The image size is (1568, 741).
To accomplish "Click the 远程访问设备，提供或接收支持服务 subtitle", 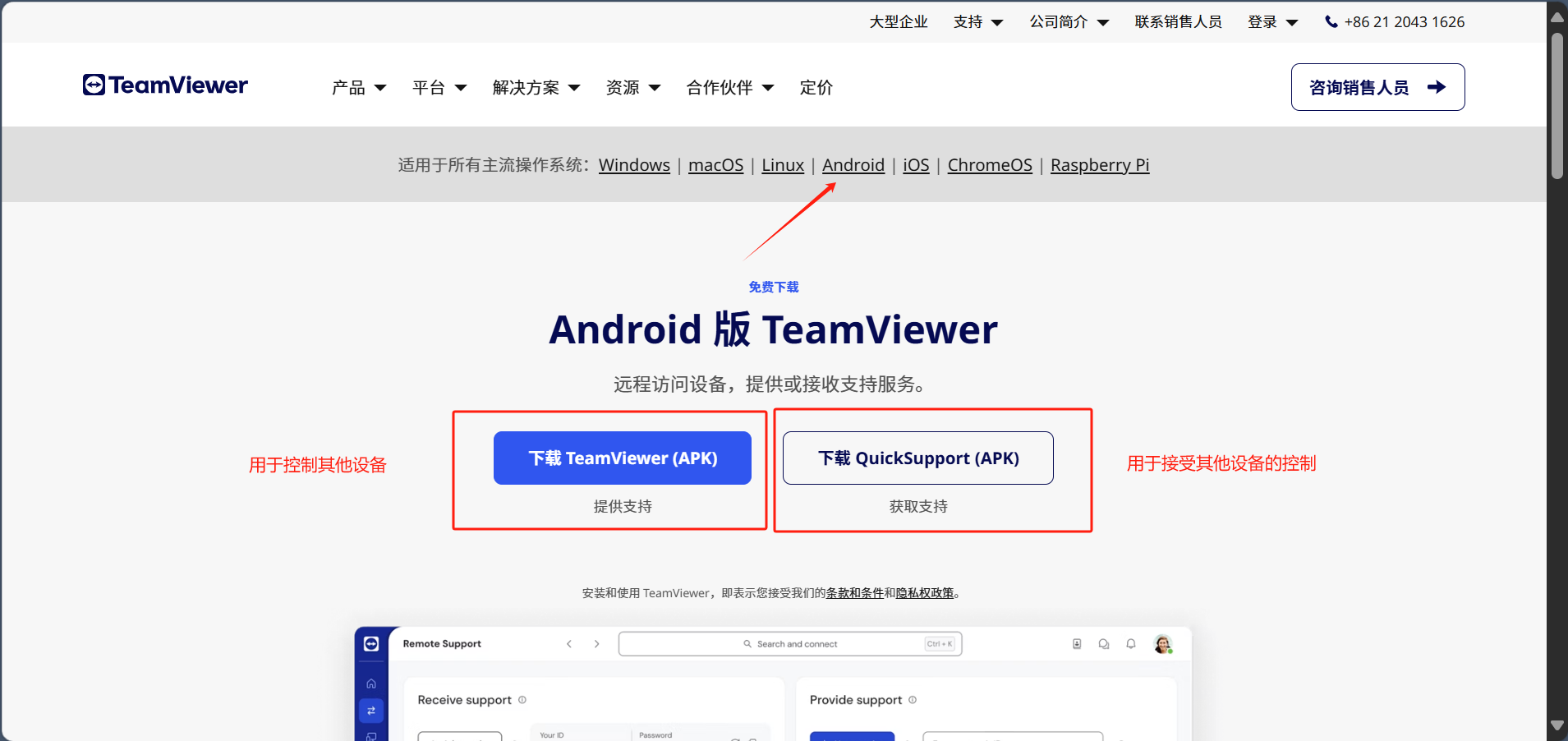I will pyautogui.click(x=770, y=384).
